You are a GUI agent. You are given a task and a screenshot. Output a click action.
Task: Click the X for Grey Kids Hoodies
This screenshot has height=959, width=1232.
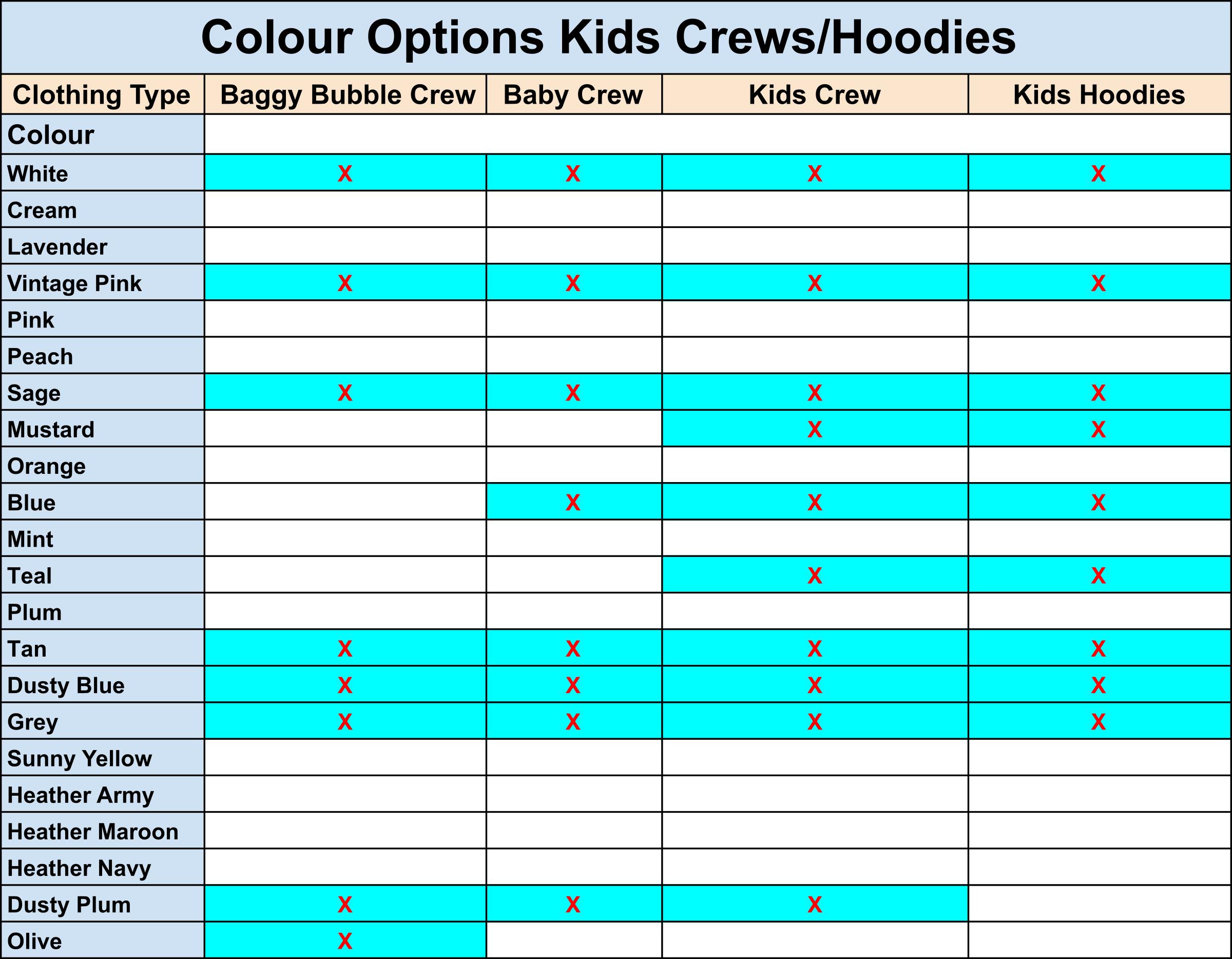click(x=1099, y=722)
